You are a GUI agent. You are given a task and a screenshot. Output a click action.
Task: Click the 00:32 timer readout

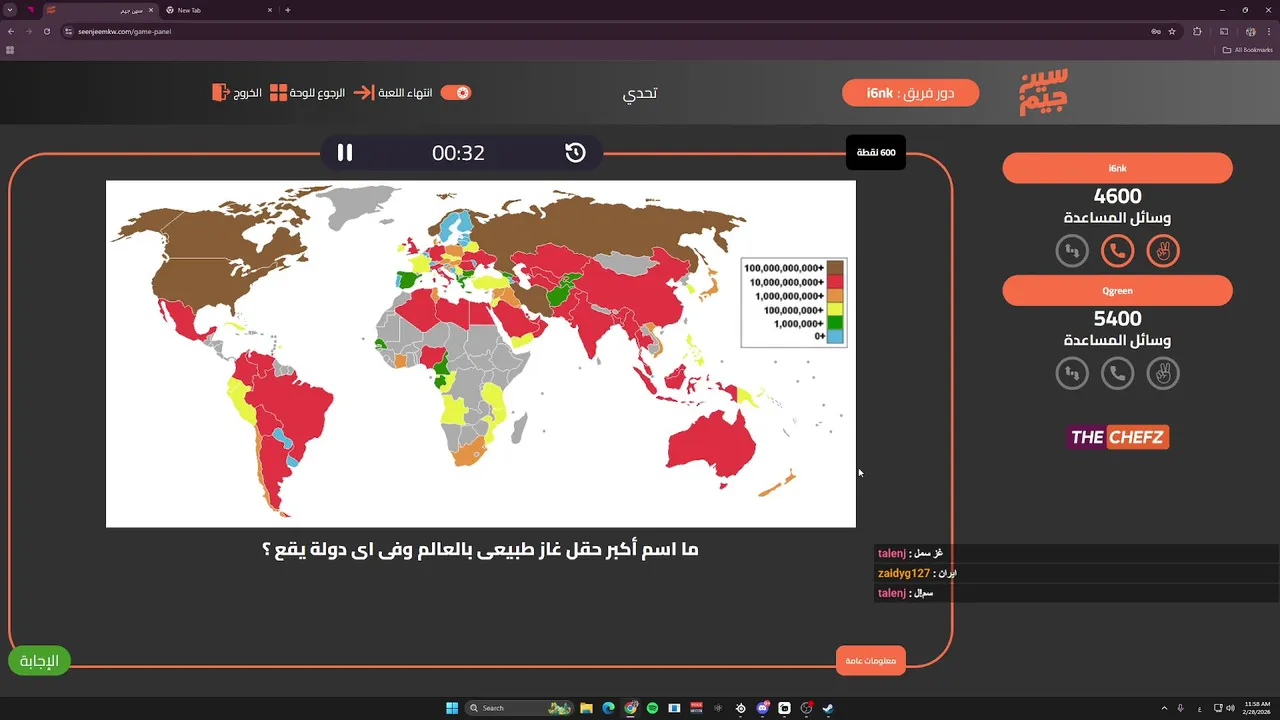[458, 153]
